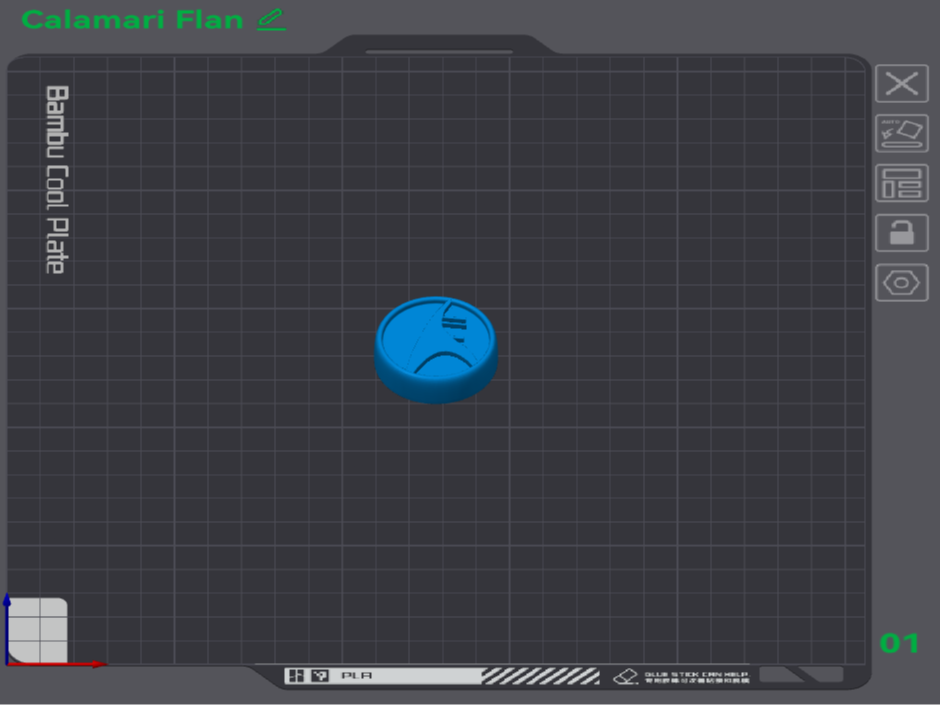Arrange objects on the plate
940x705 pixels.
pos(902,183)
